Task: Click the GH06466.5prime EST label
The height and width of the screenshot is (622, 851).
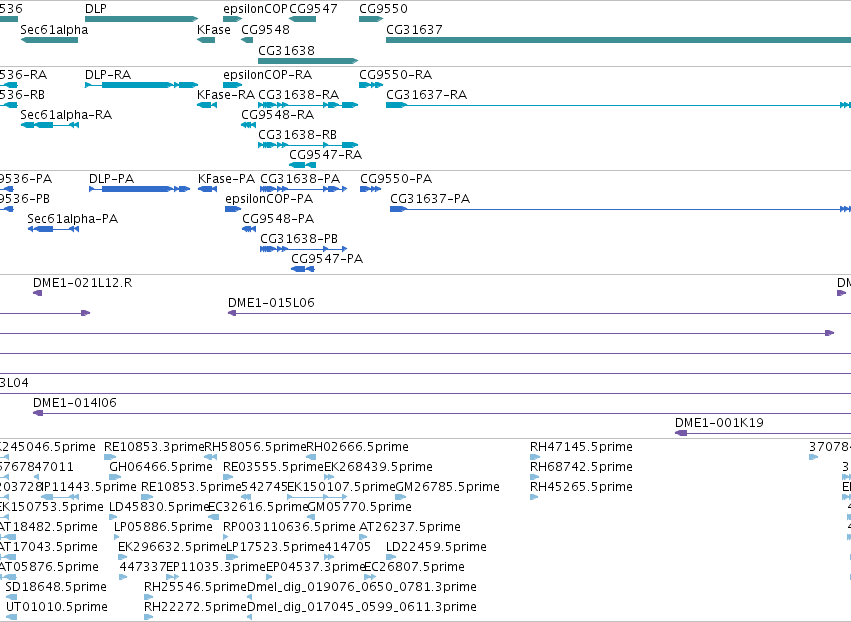Action: coord(161,467)
